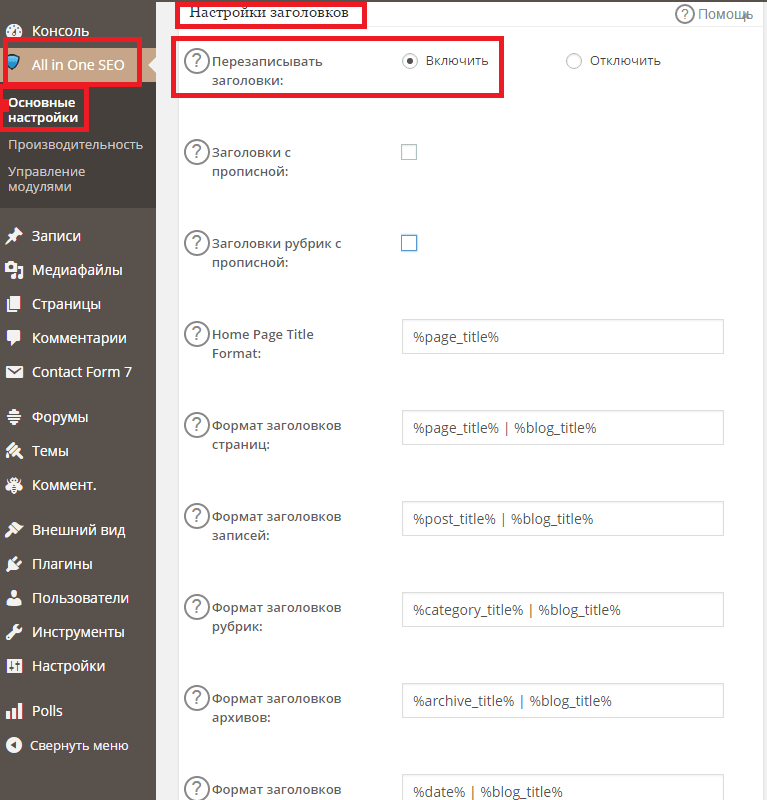Click the Внешний вид paintbrush icon

(x=14, y=530)
